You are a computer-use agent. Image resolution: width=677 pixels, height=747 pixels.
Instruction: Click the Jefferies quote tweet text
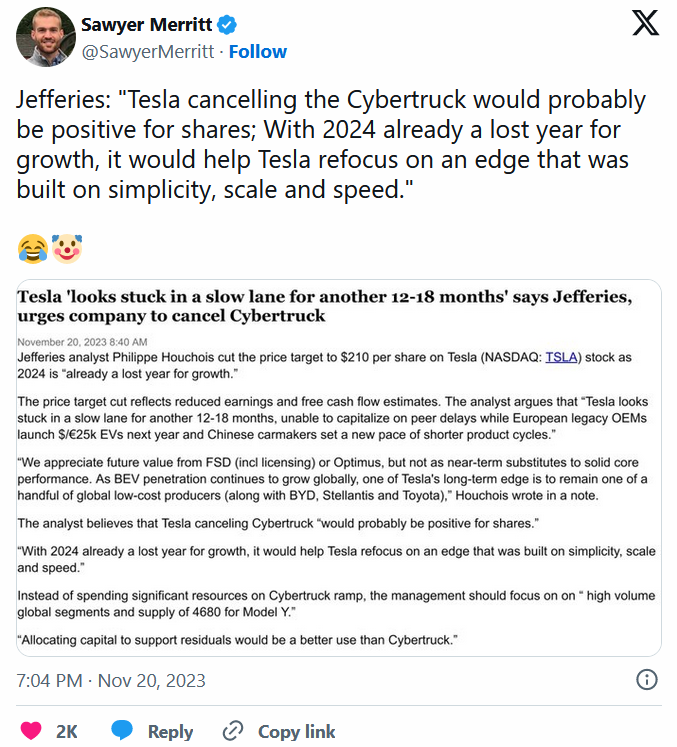click(331, 145)
